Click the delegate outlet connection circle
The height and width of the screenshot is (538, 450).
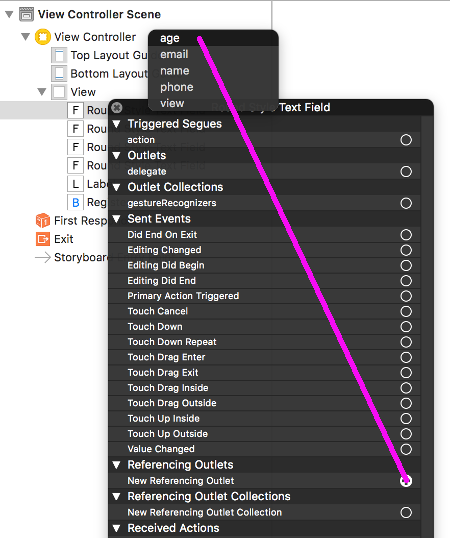click(x=406, y=172)
